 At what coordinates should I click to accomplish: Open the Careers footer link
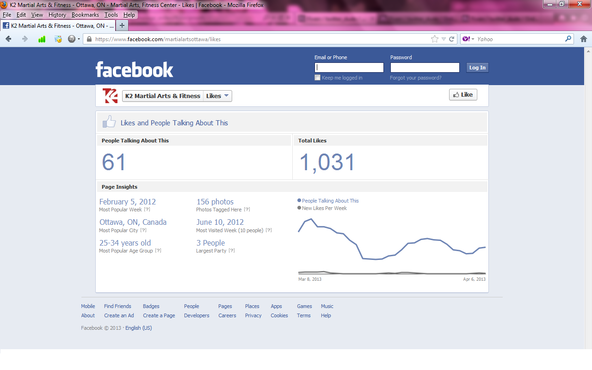(227, 316)
